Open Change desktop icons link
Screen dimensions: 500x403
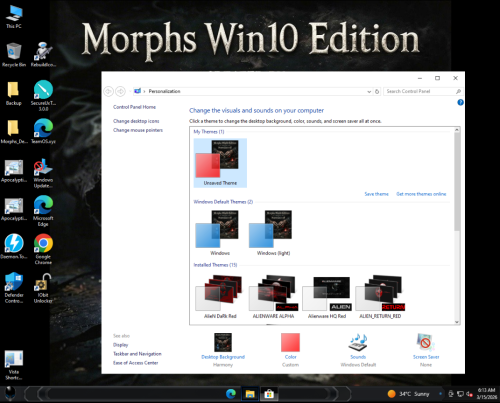pyautogui.click(x=136, y=121)
